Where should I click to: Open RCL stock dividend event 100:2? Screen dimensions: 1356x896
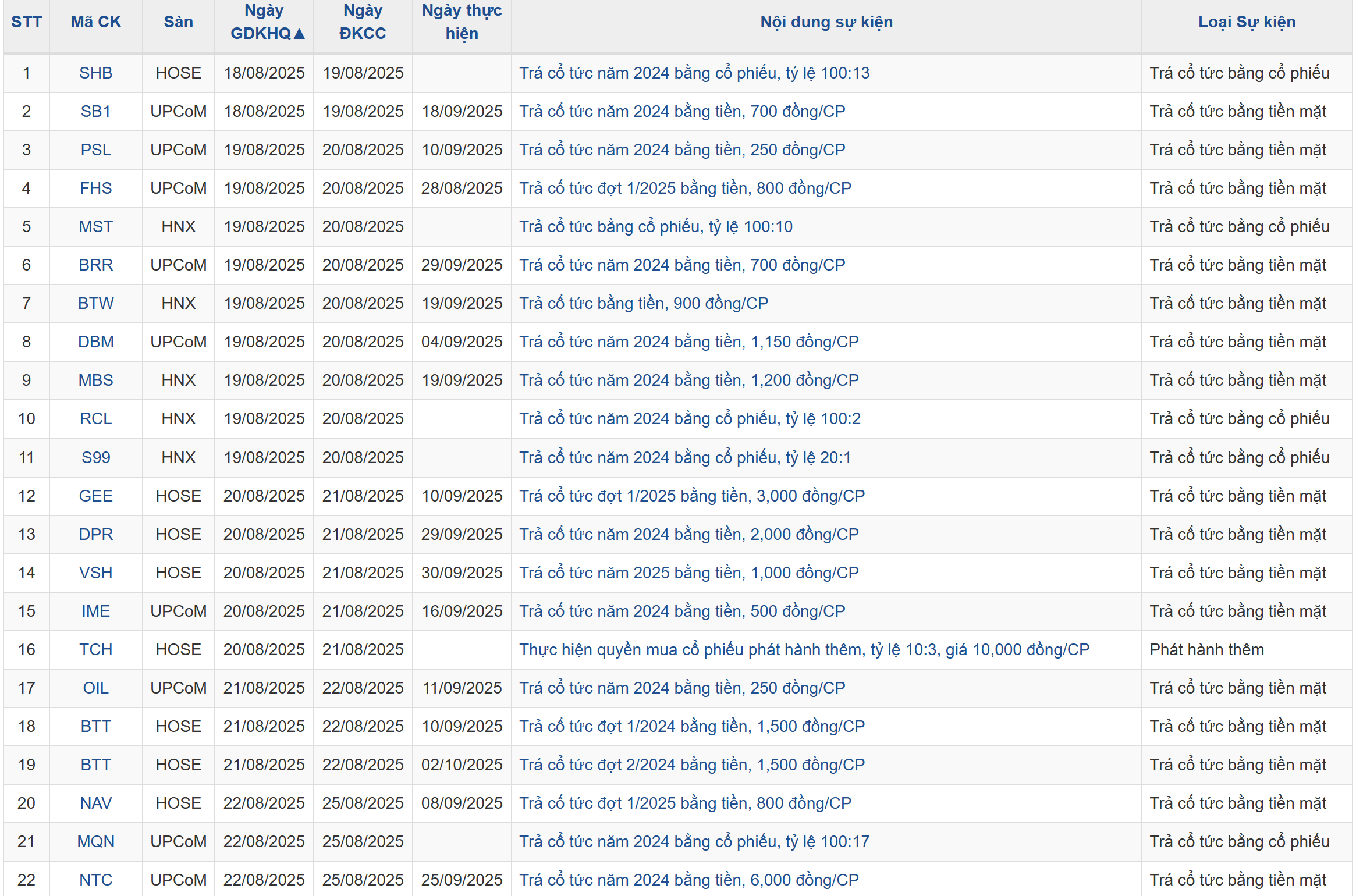tap(690, 419)
